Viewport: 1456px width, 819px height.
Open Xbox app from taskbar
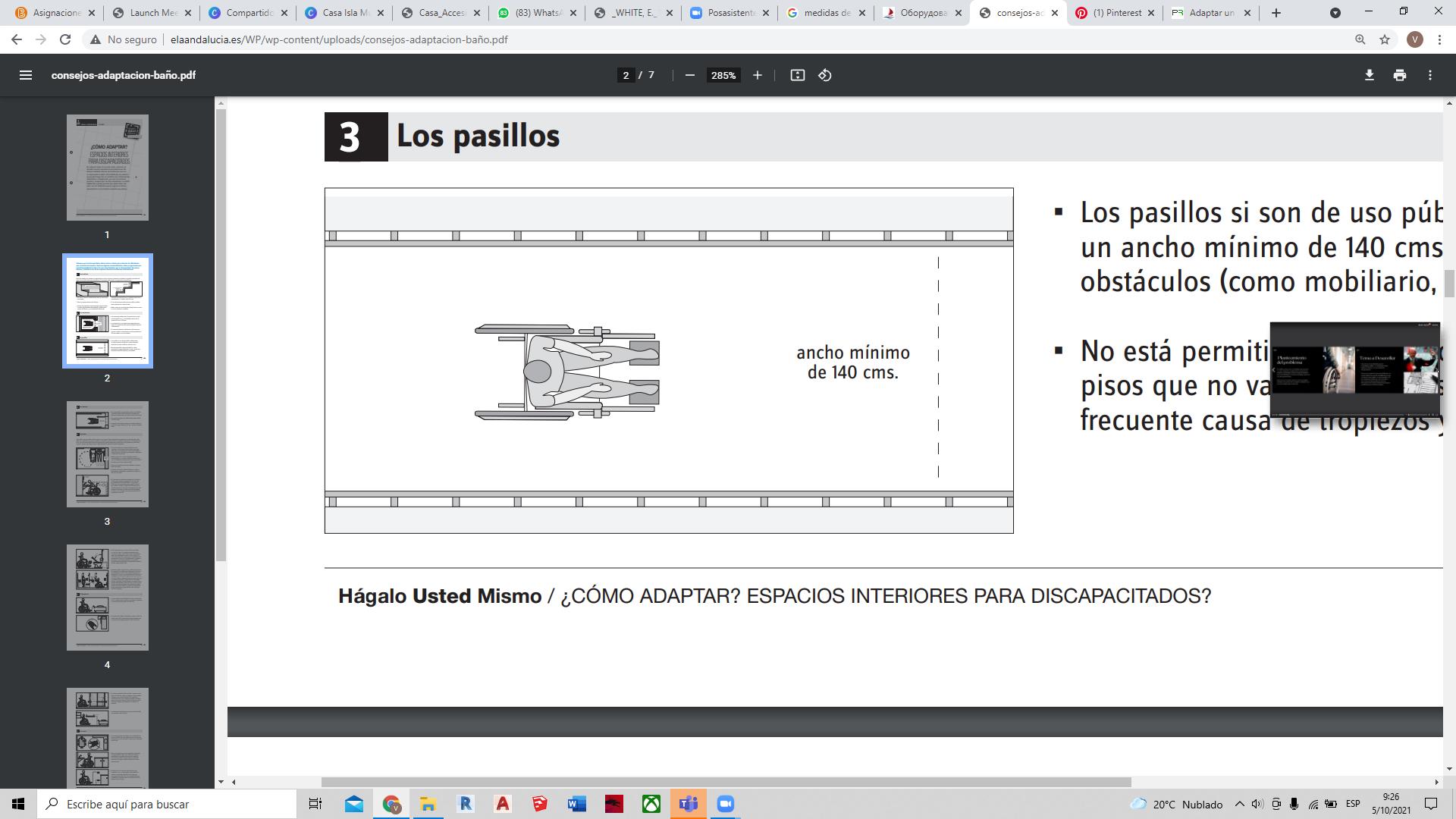[x=651, y=804]
